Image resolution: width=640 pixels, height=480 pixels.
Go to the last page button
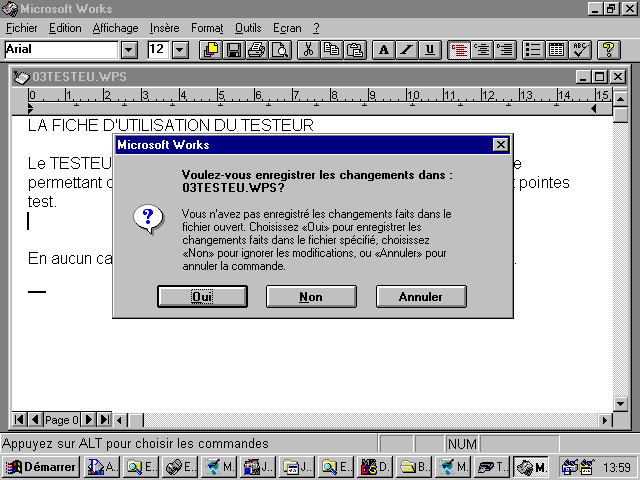pyautogui.click(x=104, y=420)
